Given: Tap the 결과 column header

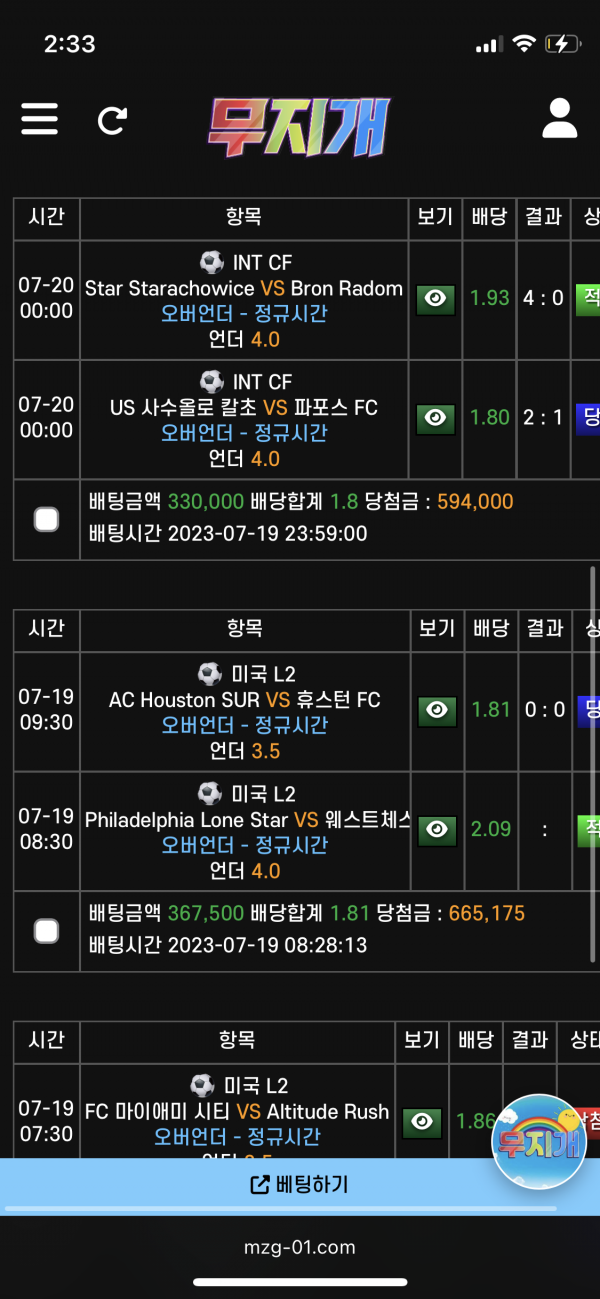Looking at the screenshot, I should (543, 217).
